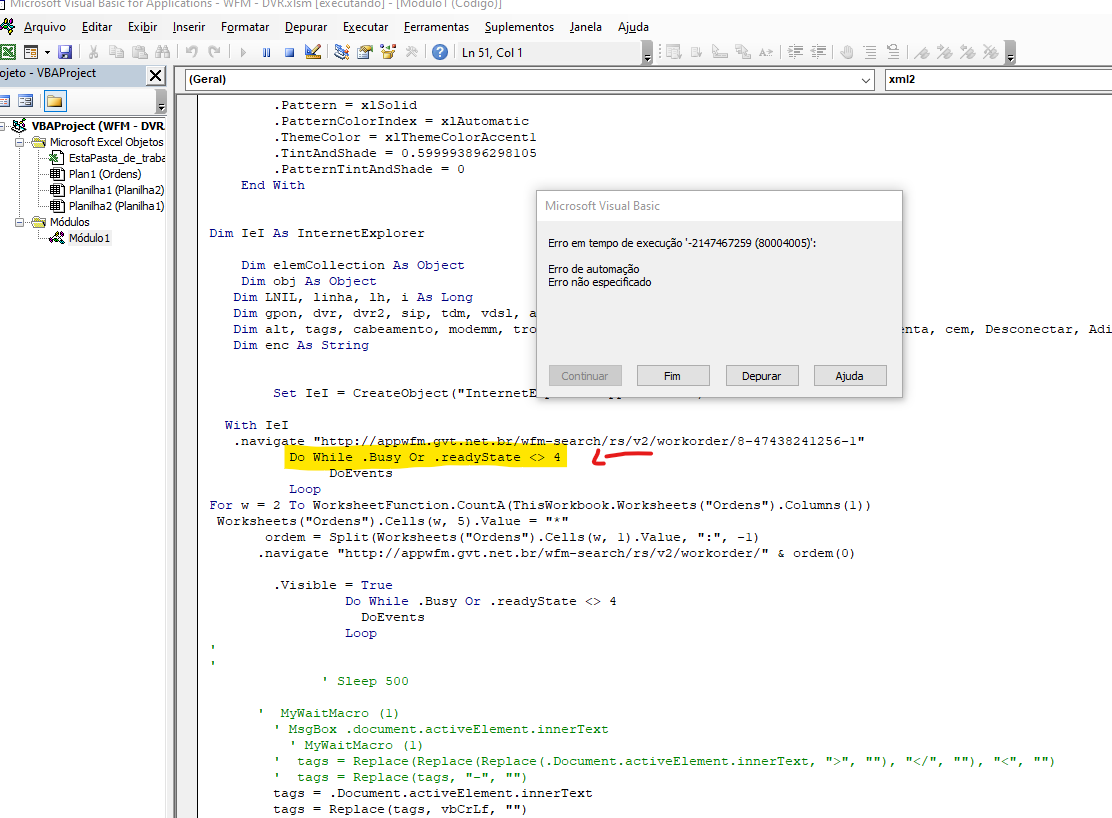Open the Insert object dropdown arrow
Image resolution: width=1112 pixels, height=818 pixels.
[47, 52]
